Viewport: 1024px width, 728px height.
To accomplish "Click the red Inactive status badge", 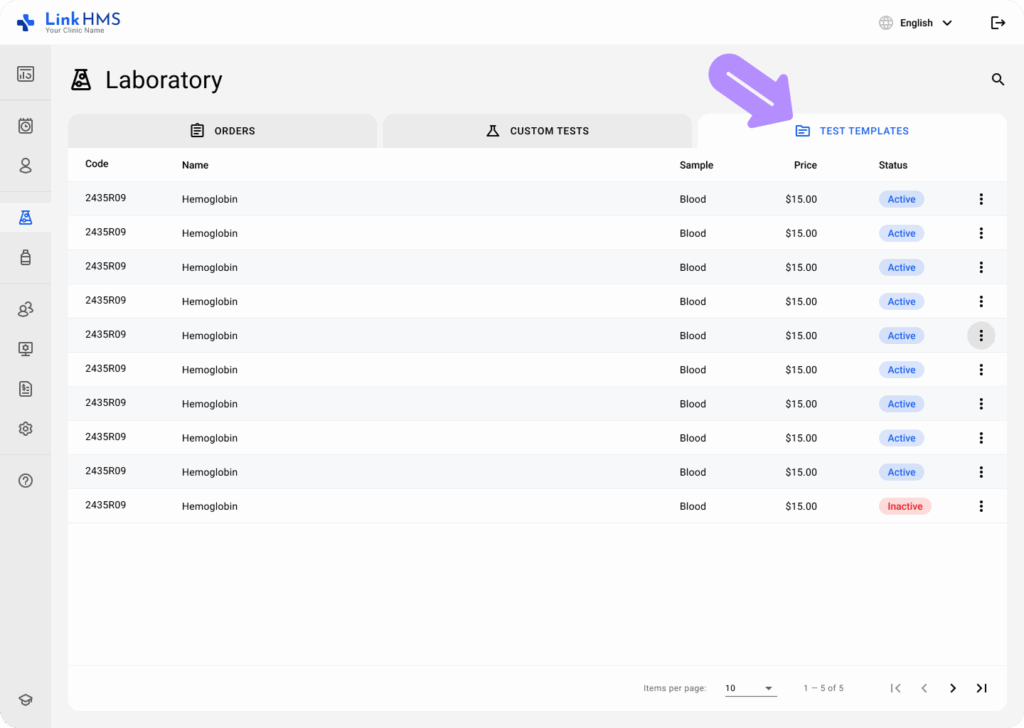I will click(x=904, y=506).
